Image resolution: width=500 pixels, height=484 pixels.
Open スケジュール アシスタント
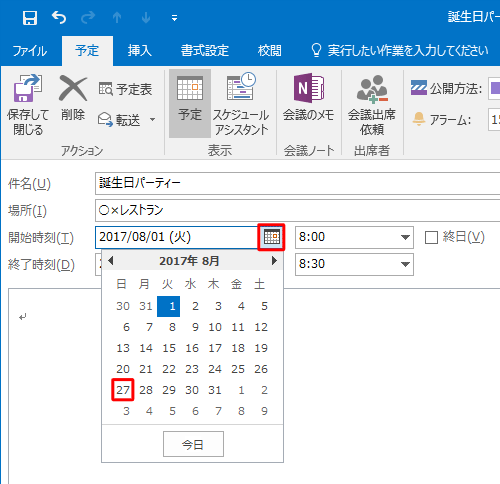click(241, 104)
